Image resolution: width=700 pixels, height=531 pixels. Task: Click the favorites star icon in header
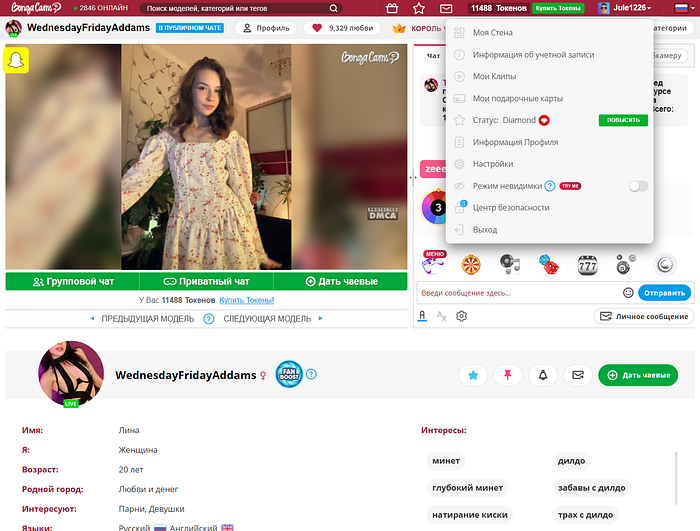(419, 8)
